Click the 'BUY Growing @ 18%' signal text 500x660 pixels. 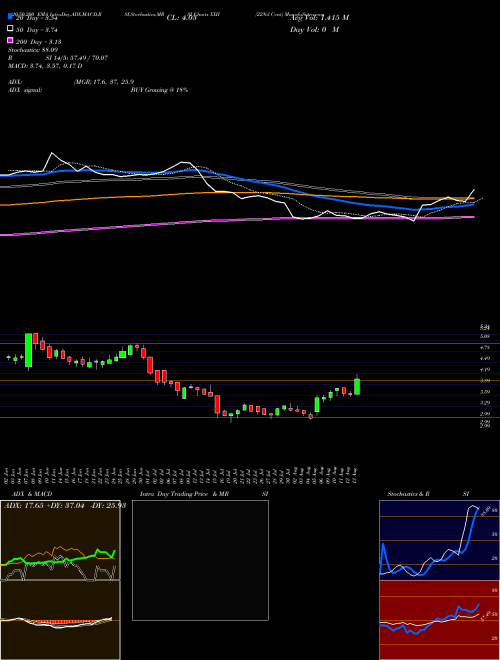159,90
